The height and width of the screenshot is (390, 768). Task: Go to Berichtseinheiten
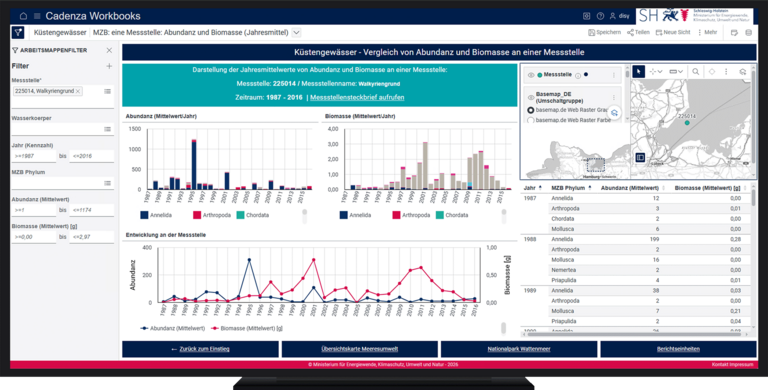(x=678, y=349)
